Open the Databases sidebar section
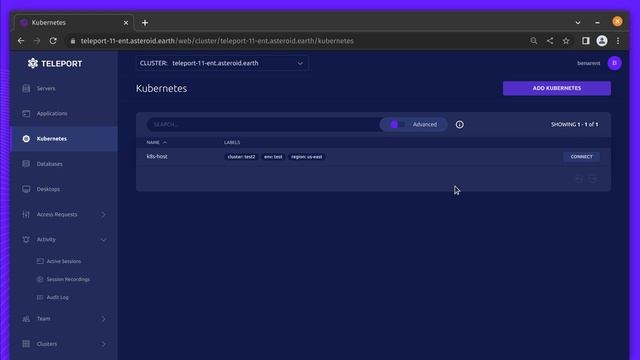This screenshot has height=360, width=640. [64, 164]
